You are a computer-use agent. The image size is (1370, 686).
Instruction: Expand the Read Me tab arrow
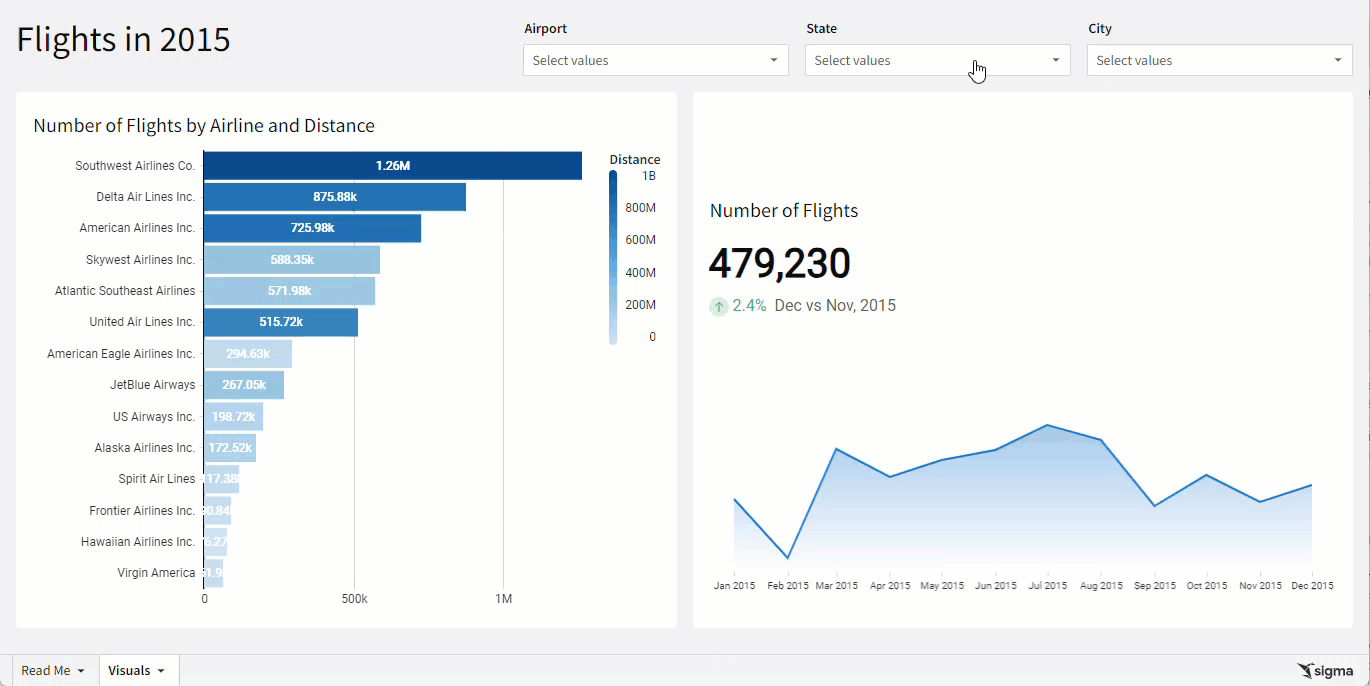pos(81,671)
